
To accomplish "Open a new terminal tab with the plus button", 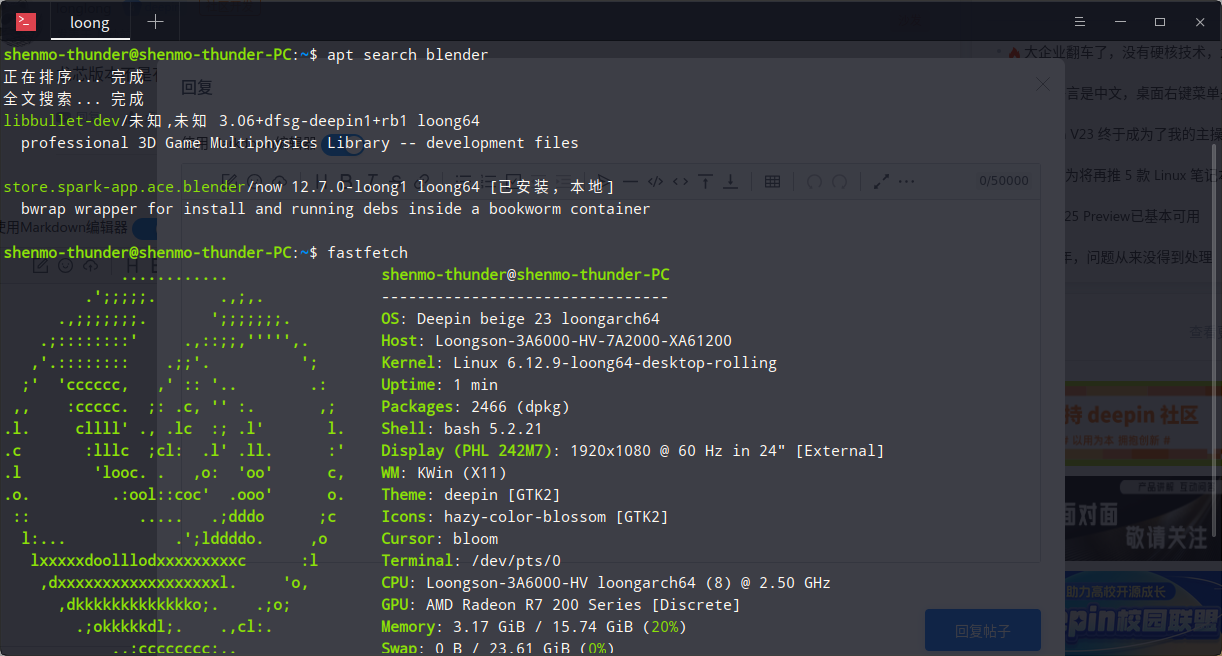I will point(155,21).
